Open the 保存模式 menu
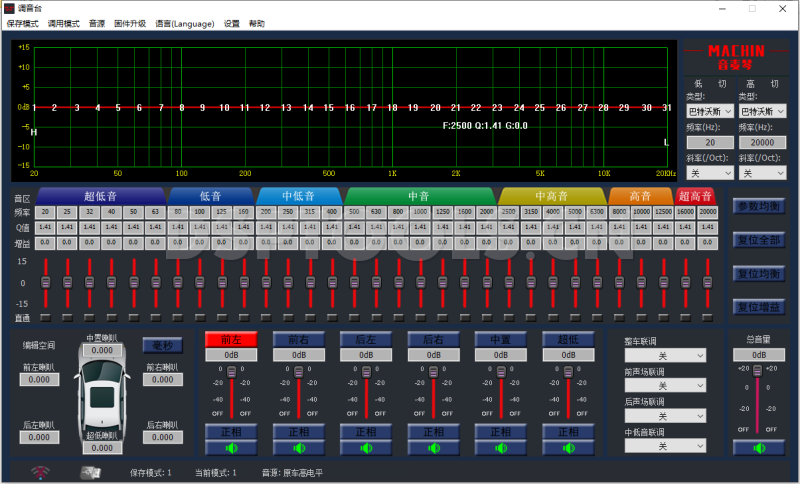The image size is (800, 484). point(22,23)
